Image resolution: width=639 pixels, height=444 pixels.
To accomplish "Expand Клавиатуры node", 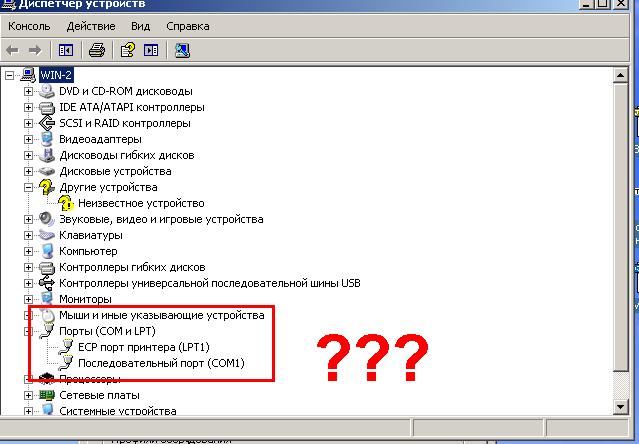I will click(x=28, y=235).
